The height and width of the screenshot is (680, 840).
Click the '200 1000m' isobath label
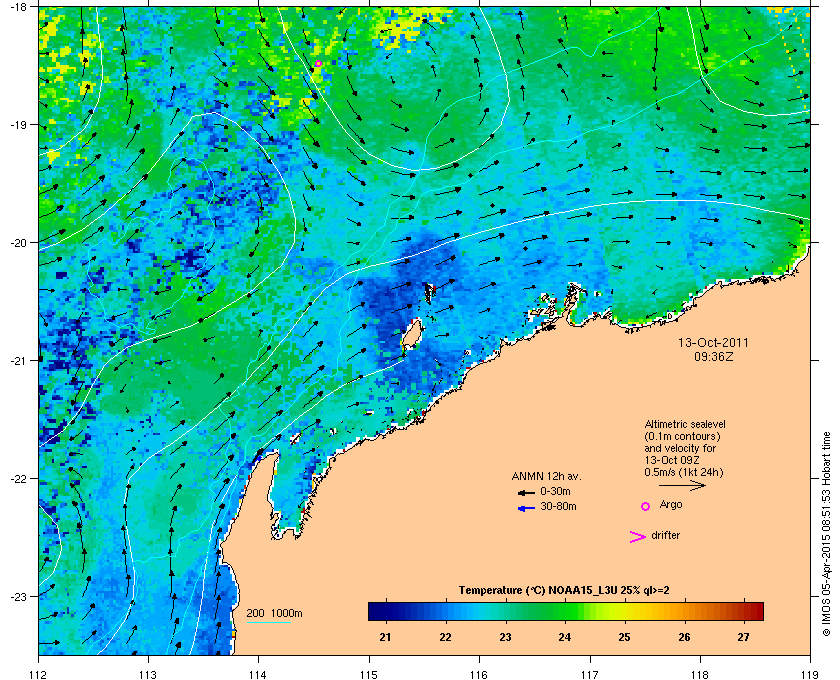pyautogui.click(x=274, y=613)
